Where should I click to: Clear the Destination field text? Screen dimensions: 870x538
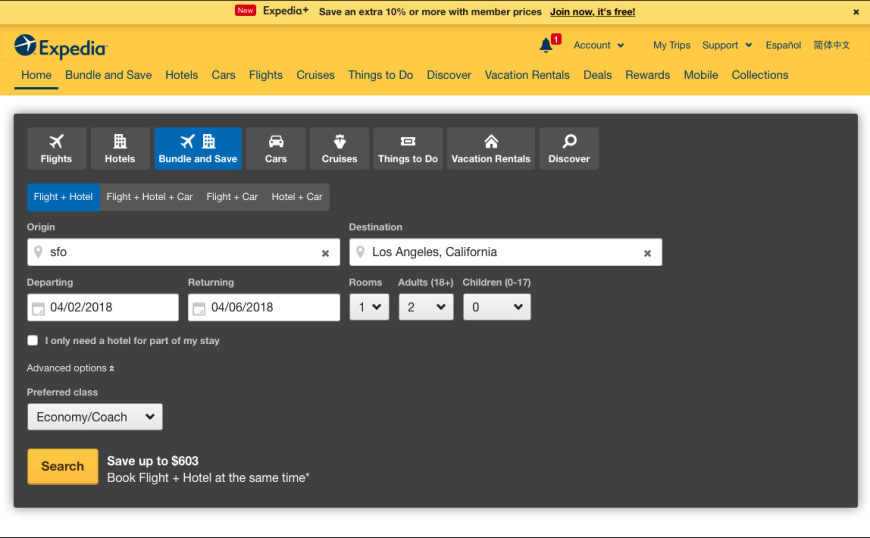pyautogui.click(x=647, y=253)
